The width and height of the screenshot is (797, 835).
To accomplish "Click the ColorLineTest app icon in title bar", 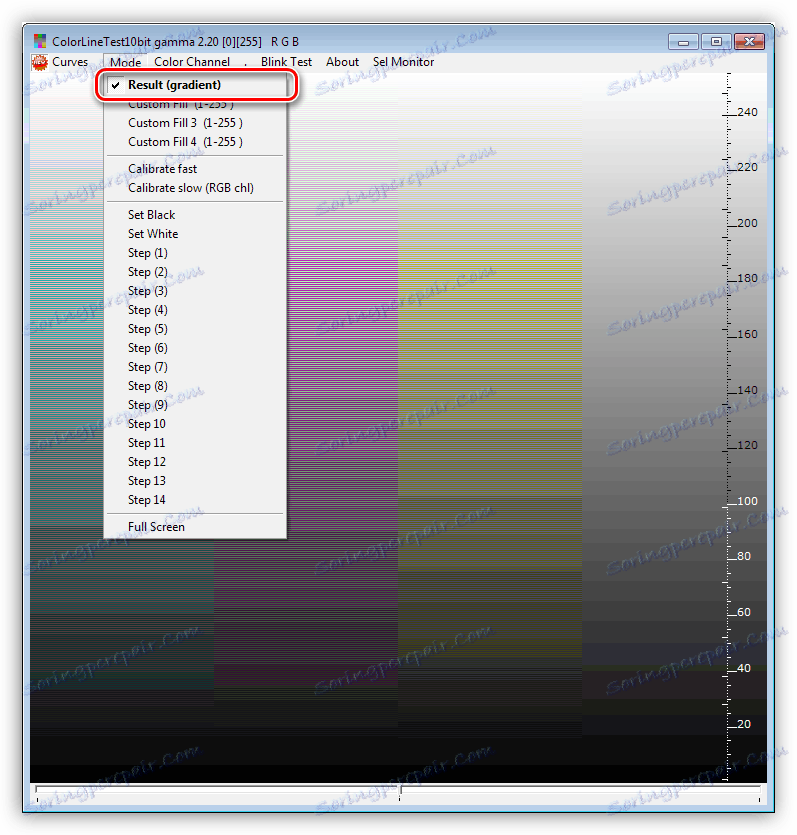I will click(x=40, y=41).
